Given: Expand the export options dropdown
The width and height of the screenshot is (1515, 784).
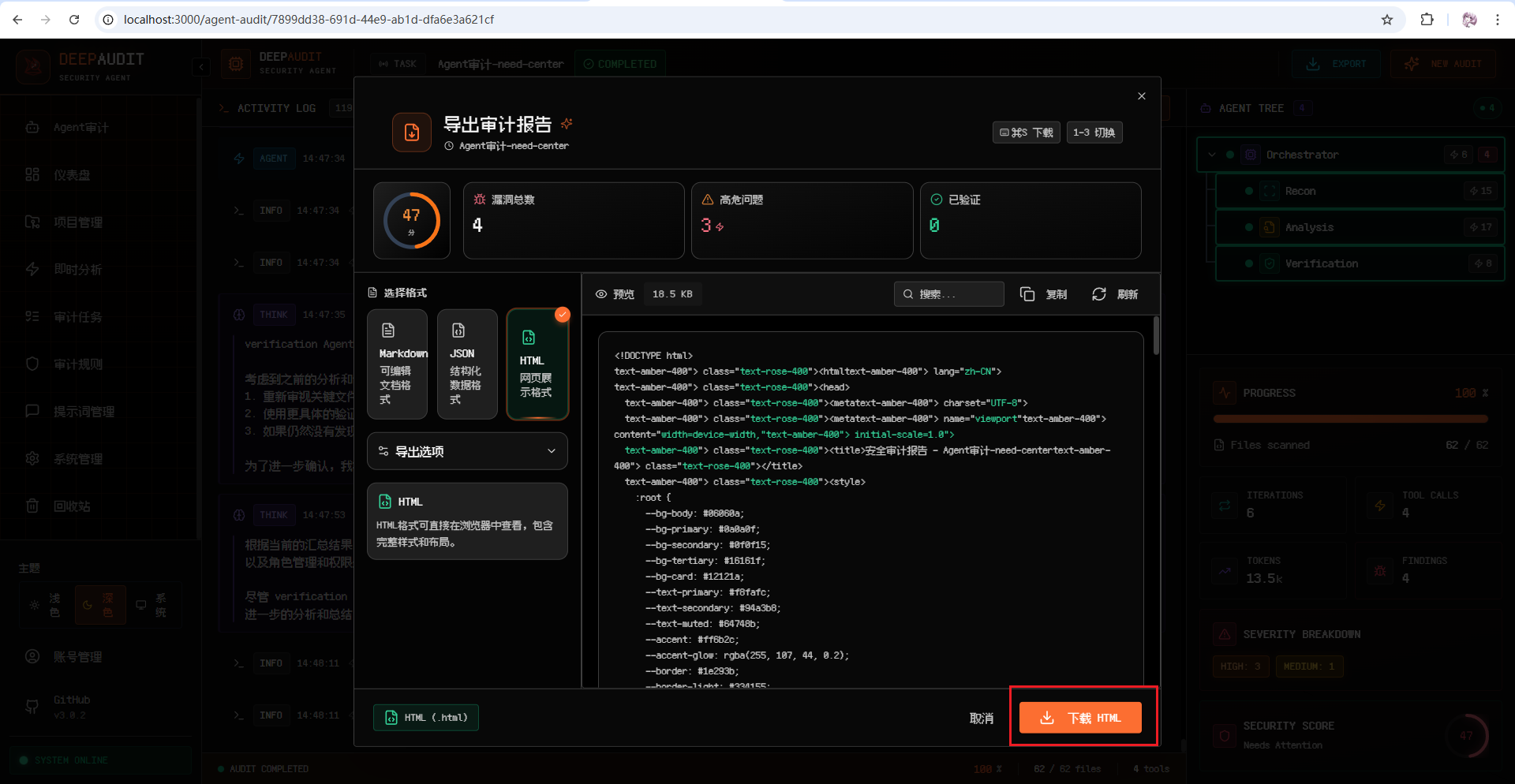Looking at the screenshot, I should pos(467,451).
